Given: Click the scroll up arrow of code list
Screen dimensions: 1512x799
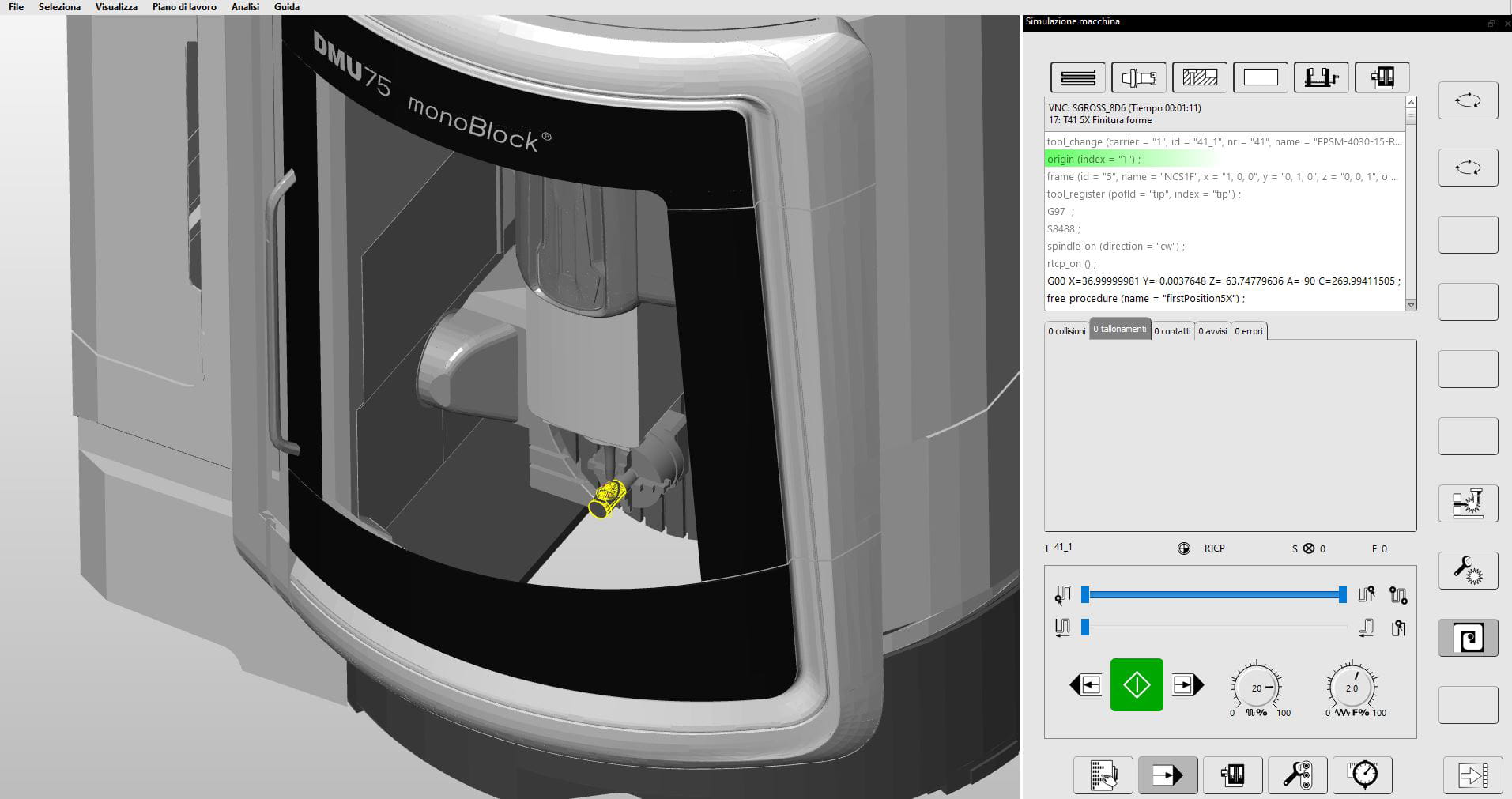Looking at the screenshot, I should coord(1411,102).
